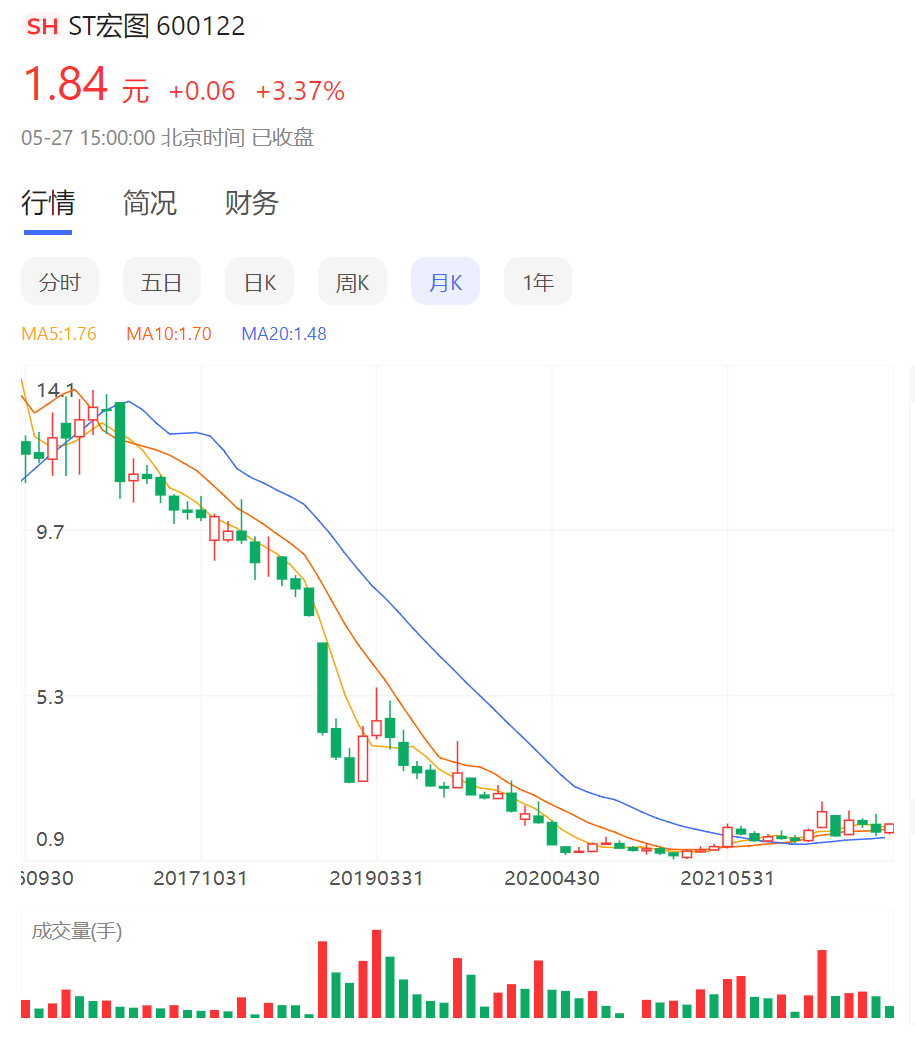
Task: Open the 财务 tab
Action: click(x=252, y=203)
